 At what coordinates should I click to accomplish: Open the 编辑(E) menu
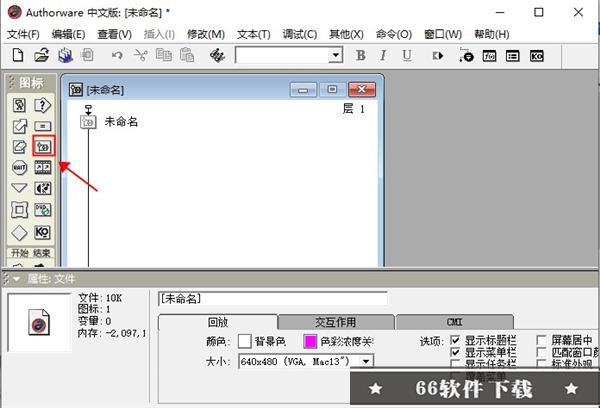coord(68,34)
